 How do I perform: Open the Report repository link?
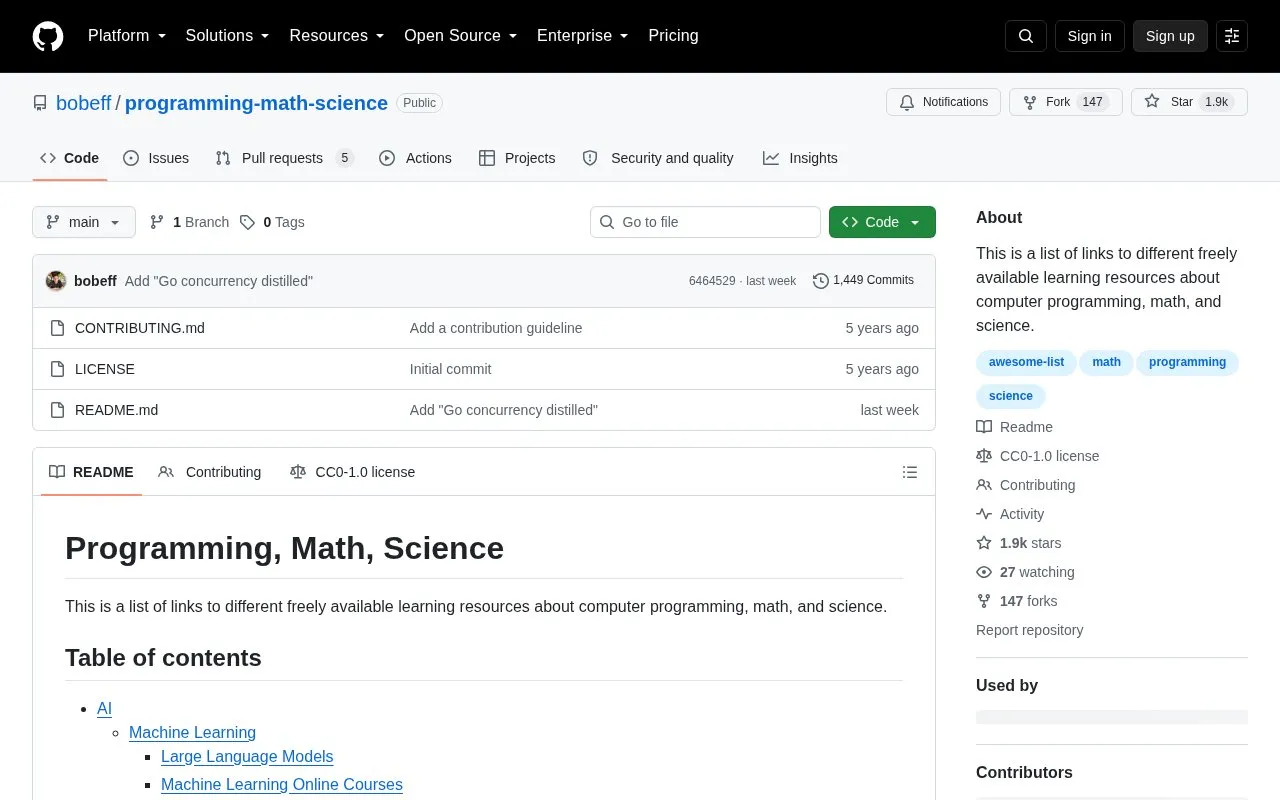pyautogui.click(x=1029, y=630)
